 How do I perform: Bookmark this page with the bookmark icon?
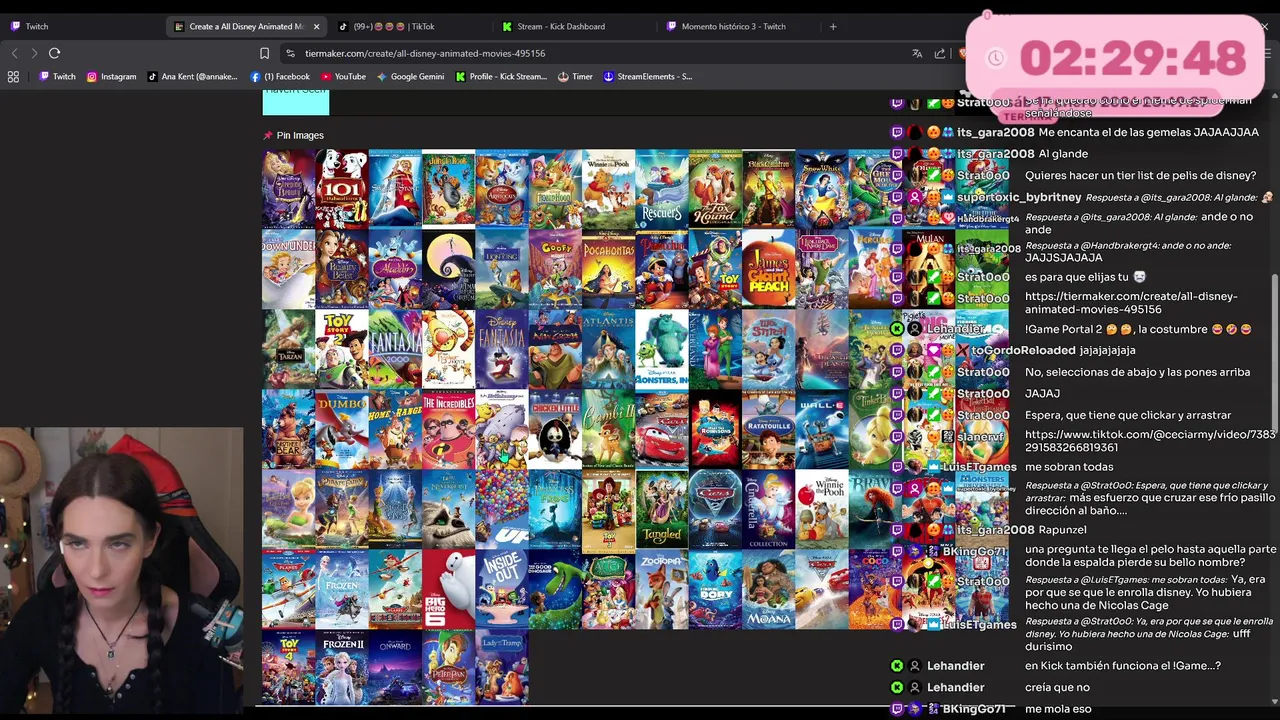264,53
